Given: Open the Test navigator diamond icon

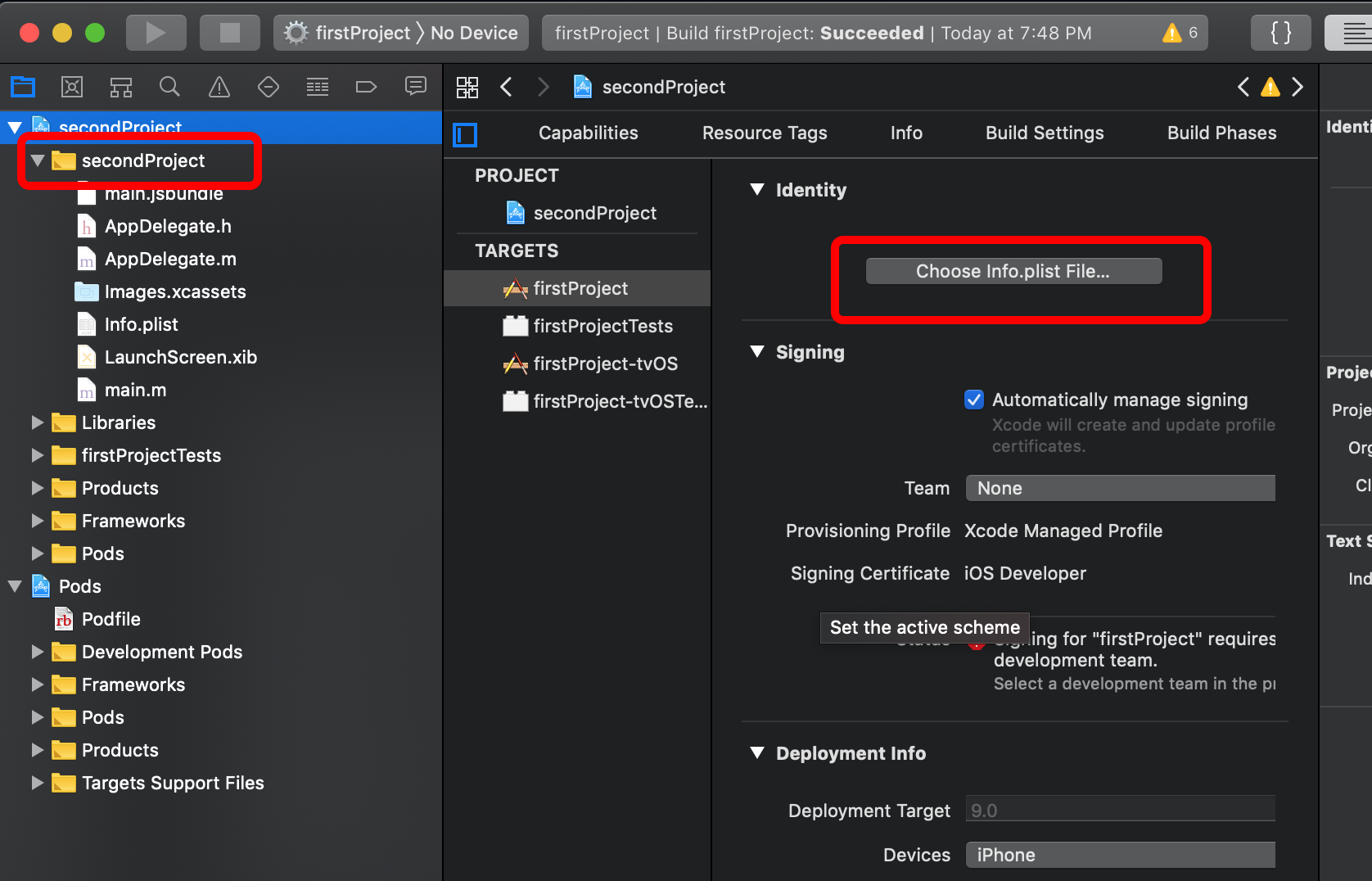Looking at the screenshot, I should coord(269,87).
